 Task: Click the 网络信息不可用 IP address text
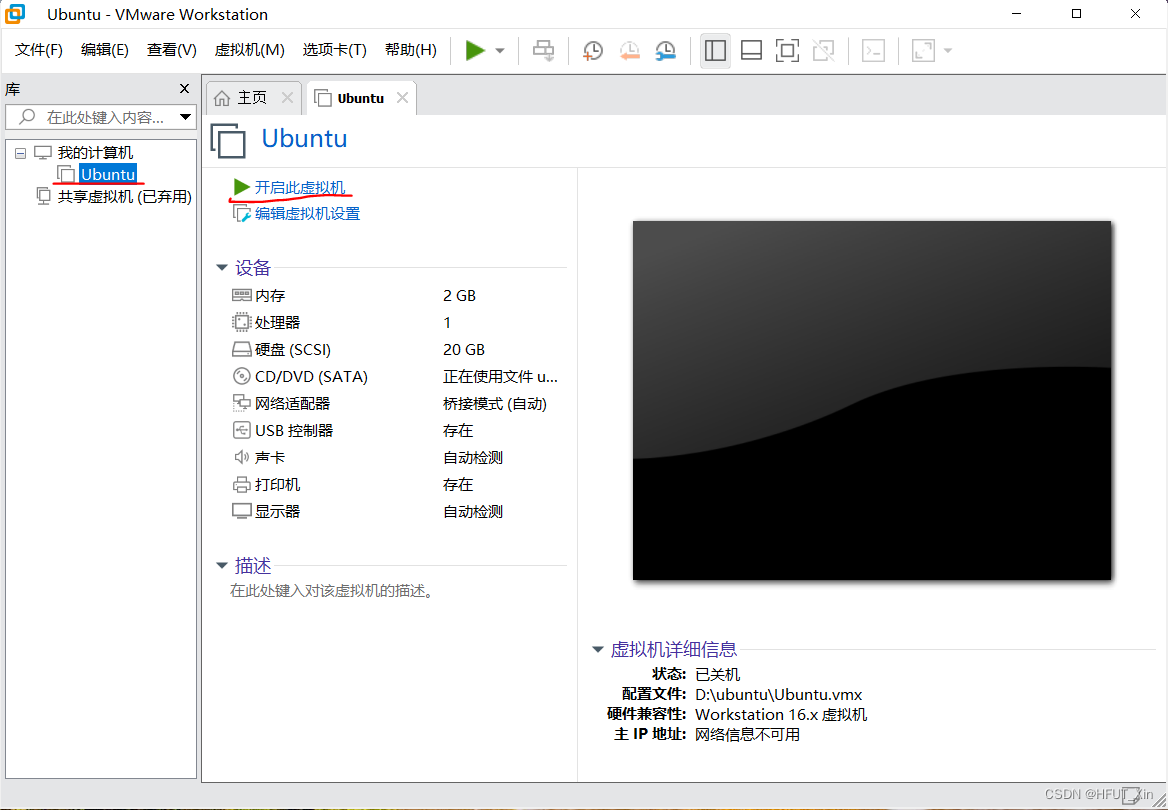(747, 735)
